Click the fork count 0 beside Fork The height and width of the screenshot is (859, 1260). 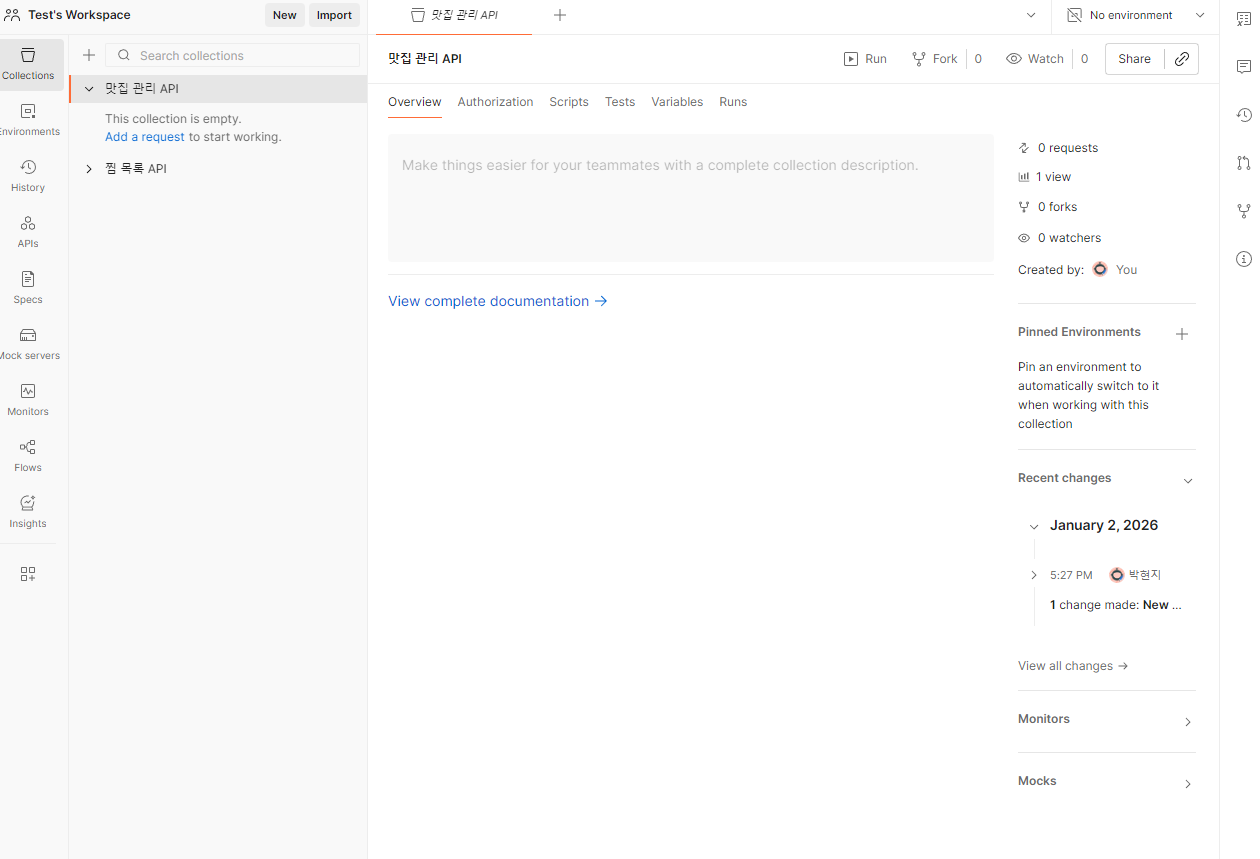[978, 59]
